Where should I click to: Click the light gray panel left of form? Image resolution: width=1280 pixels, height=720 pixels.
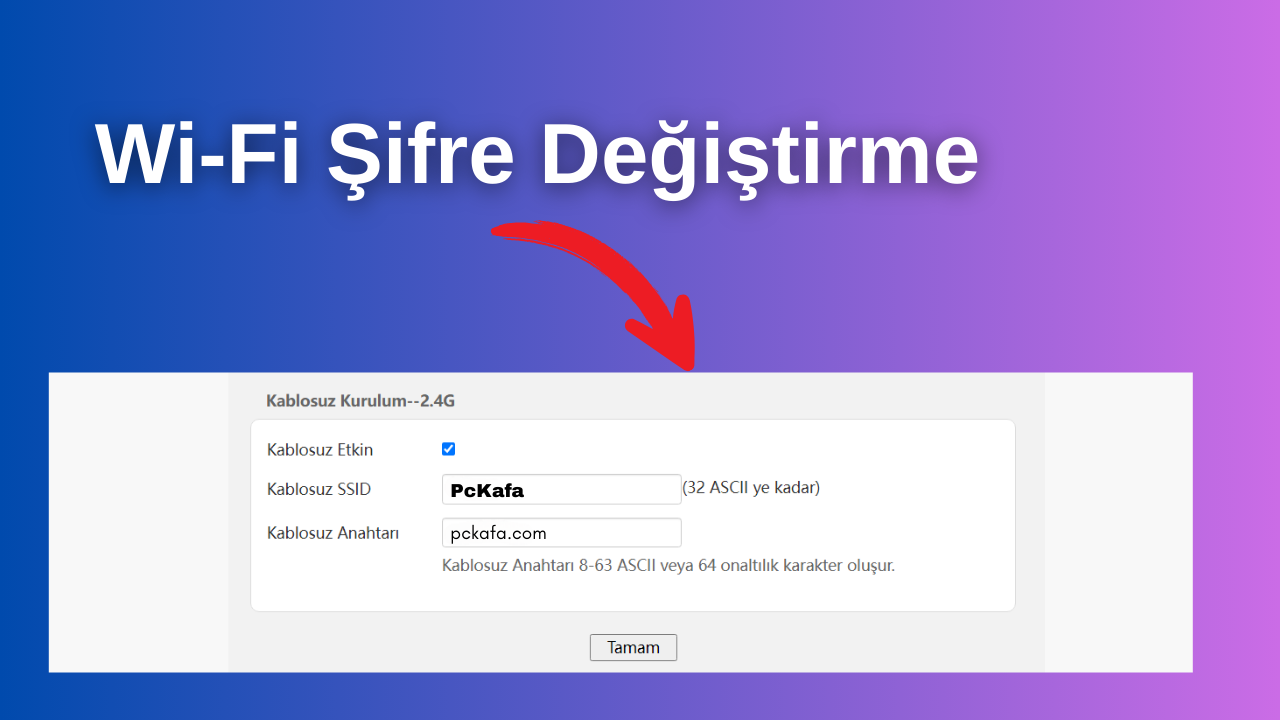pos(138,520)
